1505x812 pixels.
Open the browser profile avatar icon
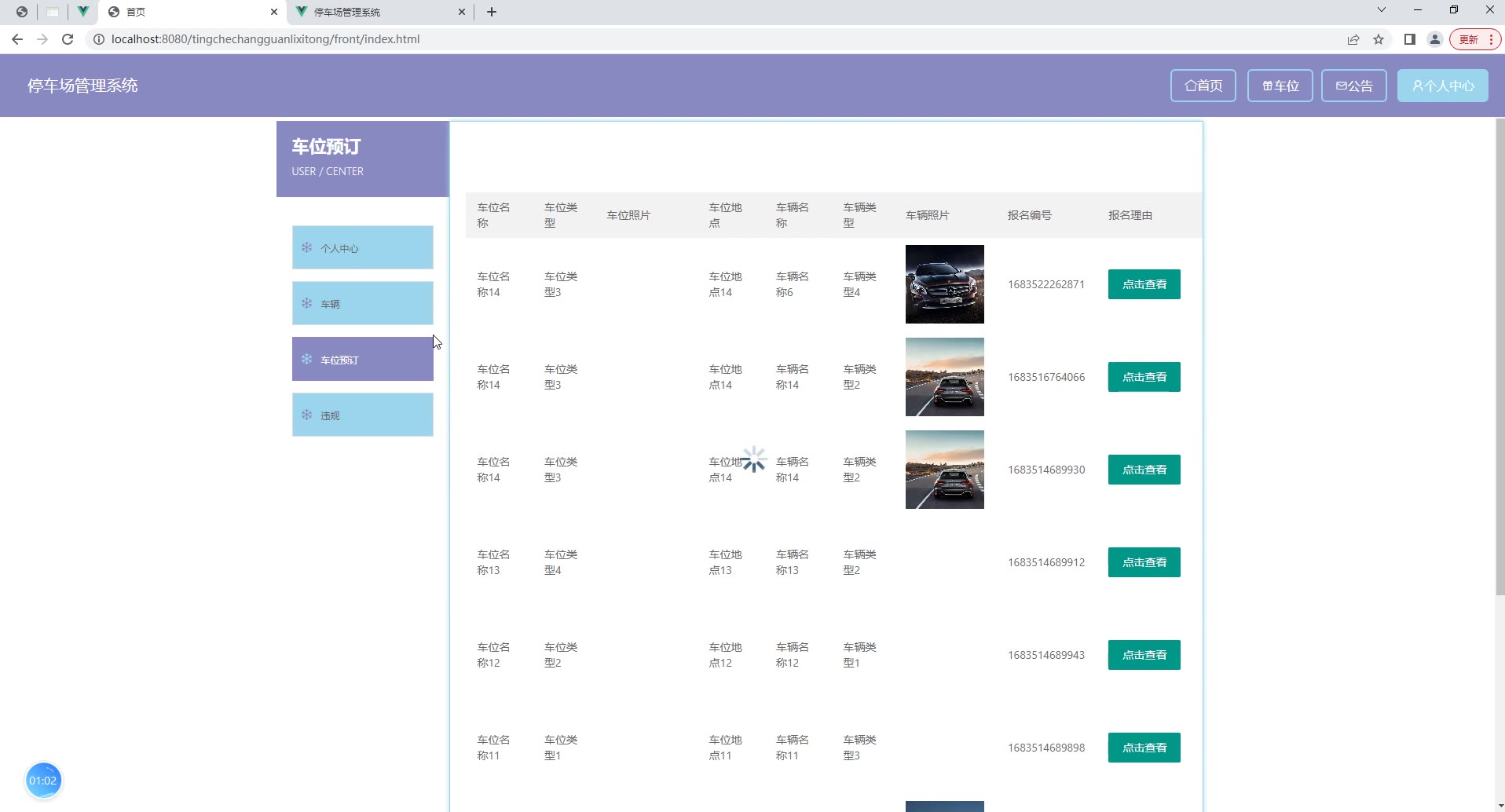pyautogui.click(x=1434, y=39)
